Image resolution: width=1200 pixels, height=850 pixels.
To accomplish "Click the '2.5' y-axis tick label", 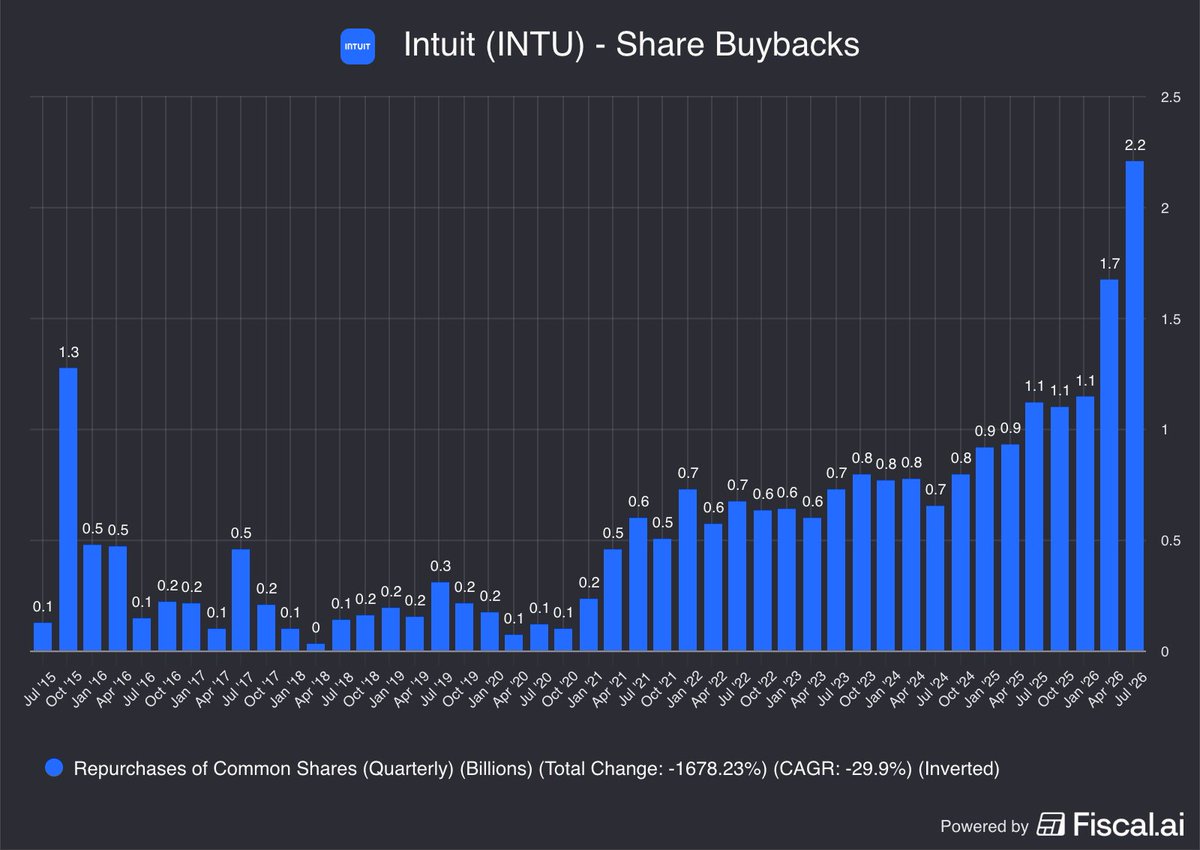I will 1170,97.
